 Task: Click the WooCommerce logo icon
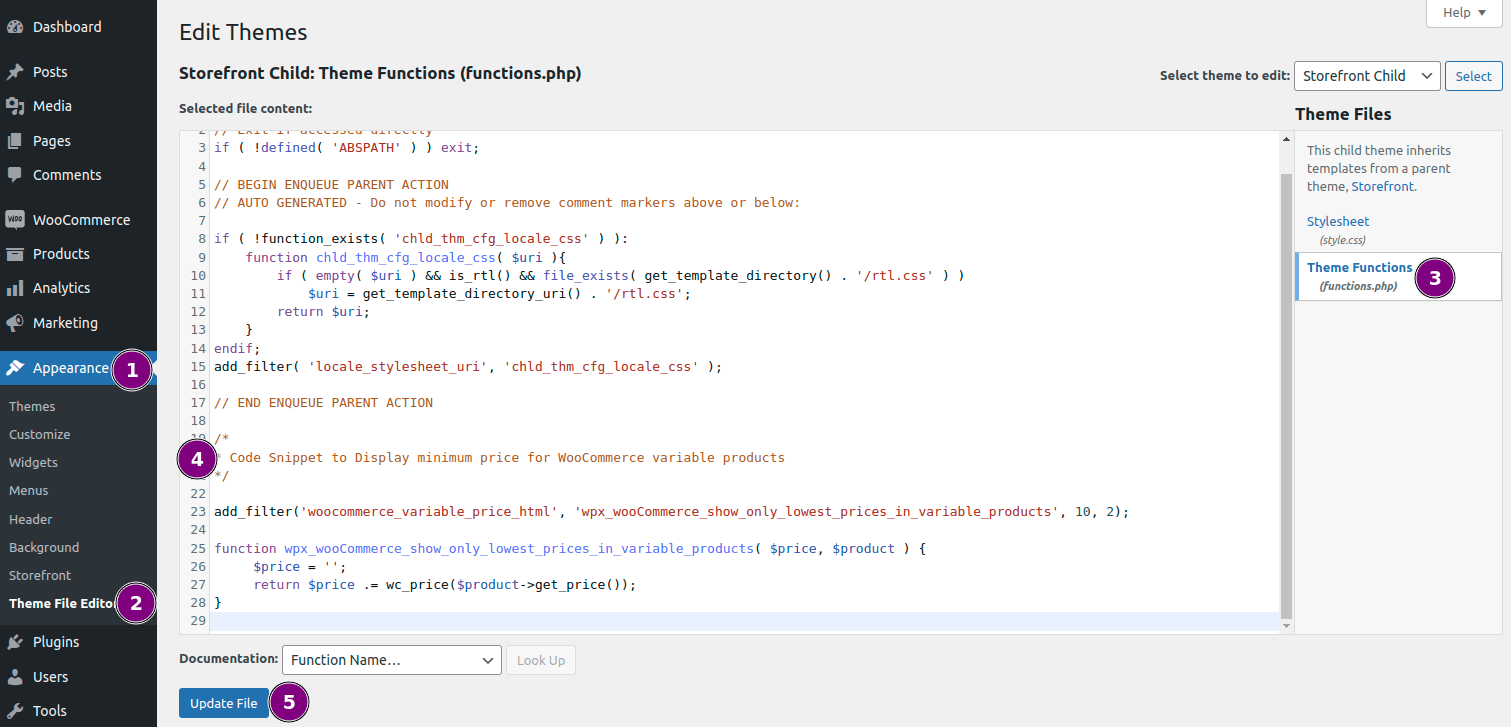[x=17, y=219]
